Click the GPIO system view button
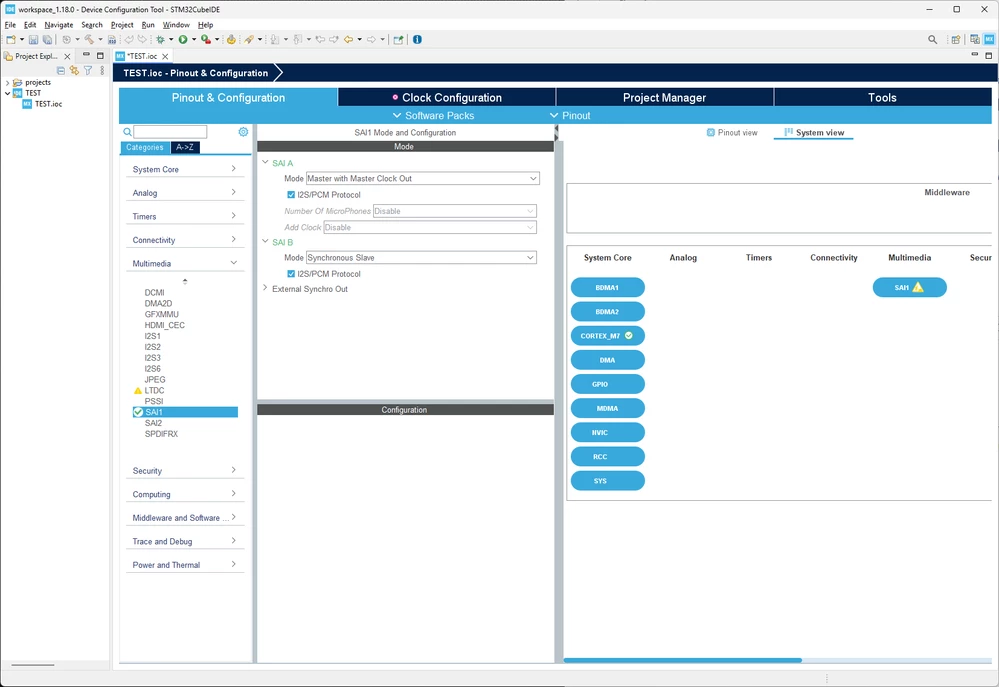This screenshot has height=687, width=999. click(607, 384)
